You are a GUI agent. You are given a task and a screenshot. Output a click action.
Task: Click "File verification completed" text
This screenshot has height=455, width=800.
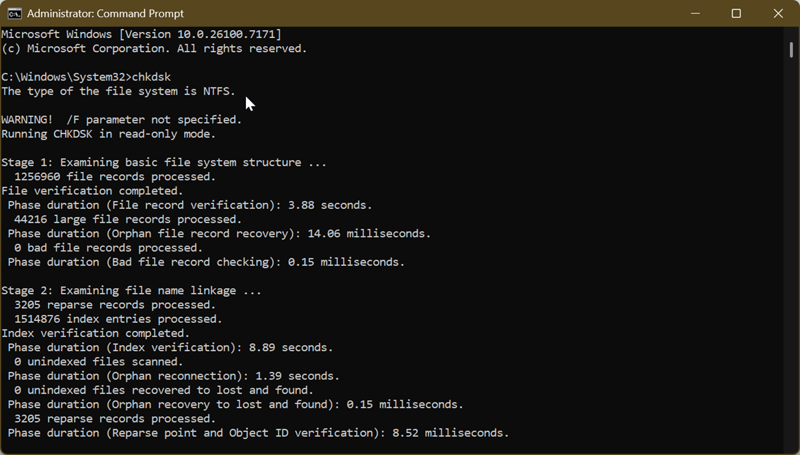click(92, 191)
